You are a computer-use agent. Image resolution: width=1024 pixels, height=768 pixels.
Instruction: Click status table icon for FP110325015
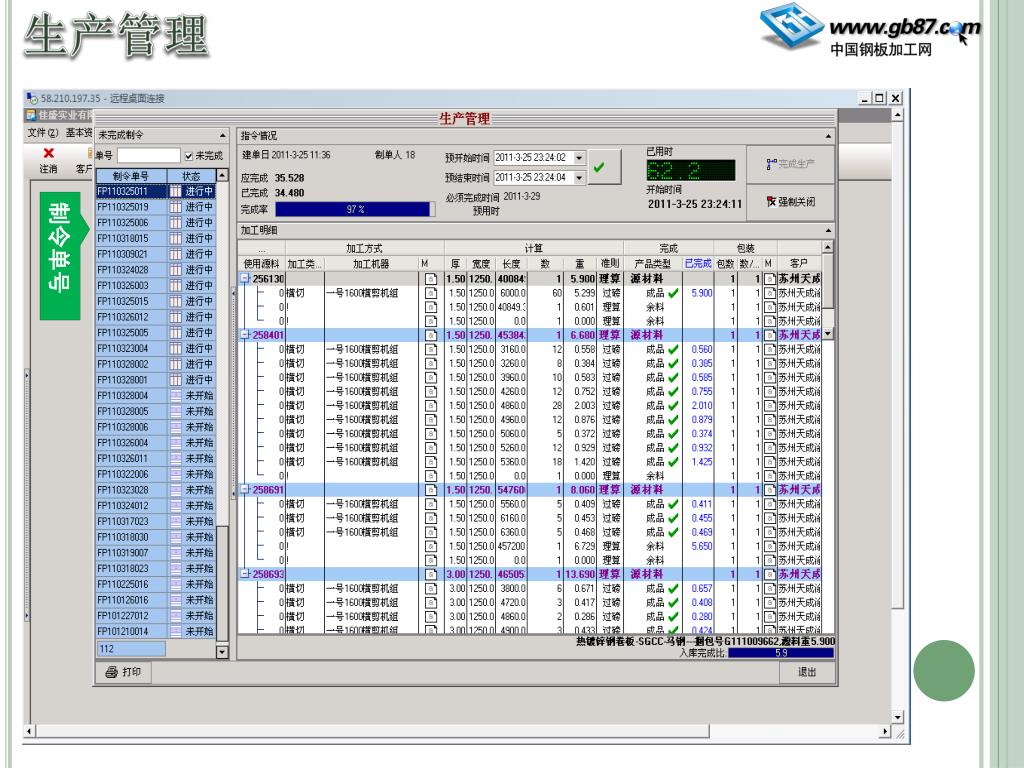click(x=175, y=301)
